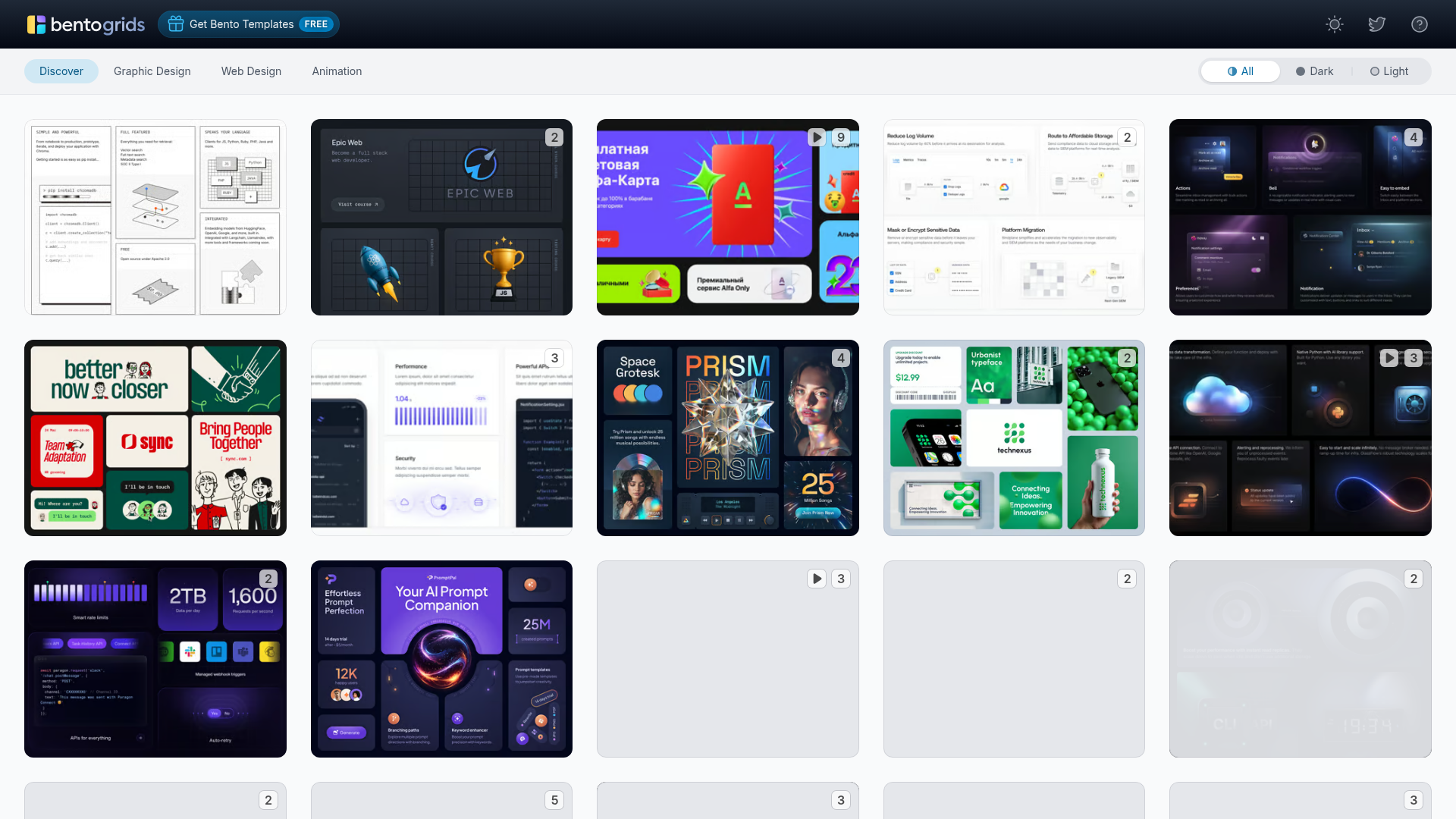1456x819 pixels.
Task: Click the 2 badge on 2TB 1,600 card
Action: (268, 579)
